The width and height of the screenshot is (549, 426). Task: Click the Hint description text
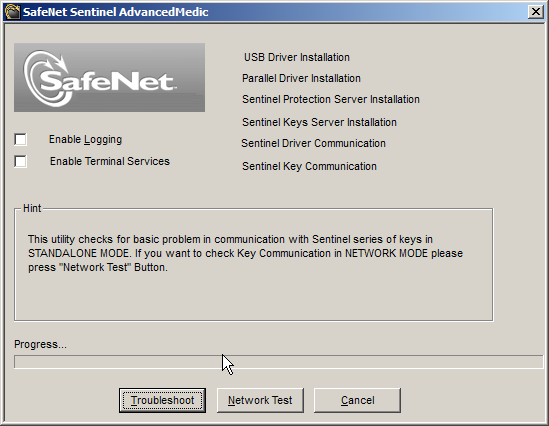pos(245,253)
